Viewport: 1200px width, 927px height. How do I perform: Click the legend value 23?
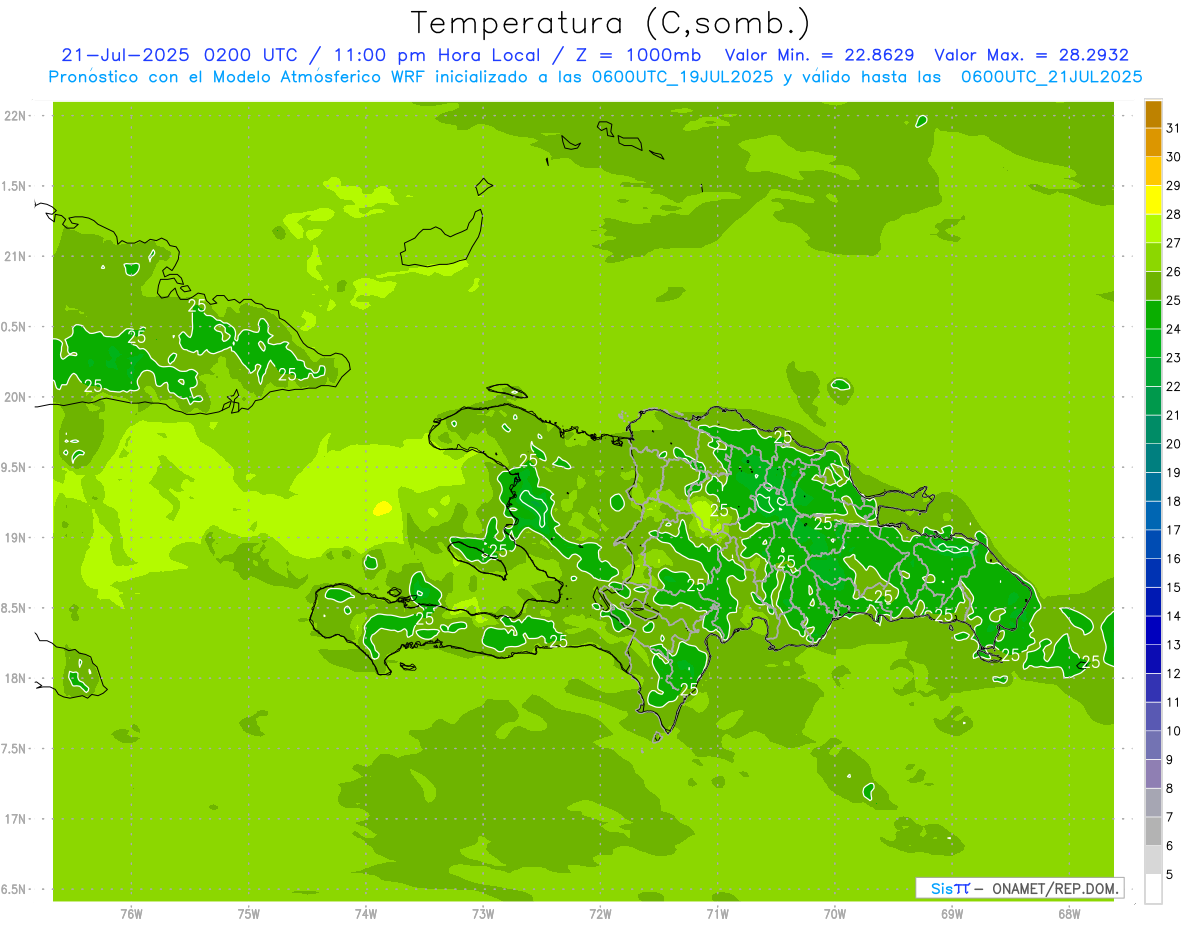(x=1174, y=358)
